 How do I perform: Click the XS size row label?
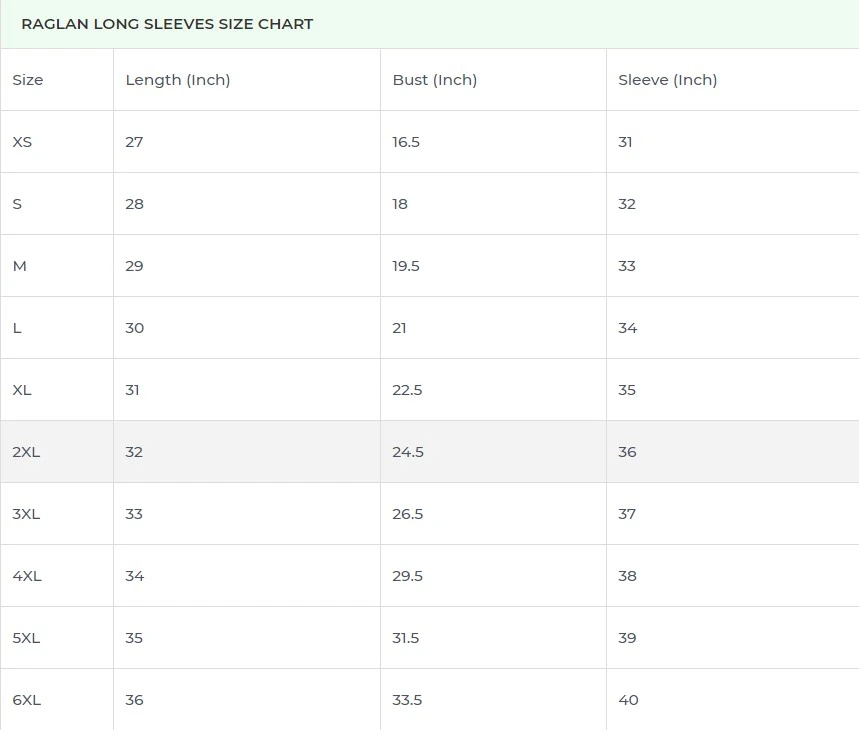pyautogui.click(x=22, y=142)
